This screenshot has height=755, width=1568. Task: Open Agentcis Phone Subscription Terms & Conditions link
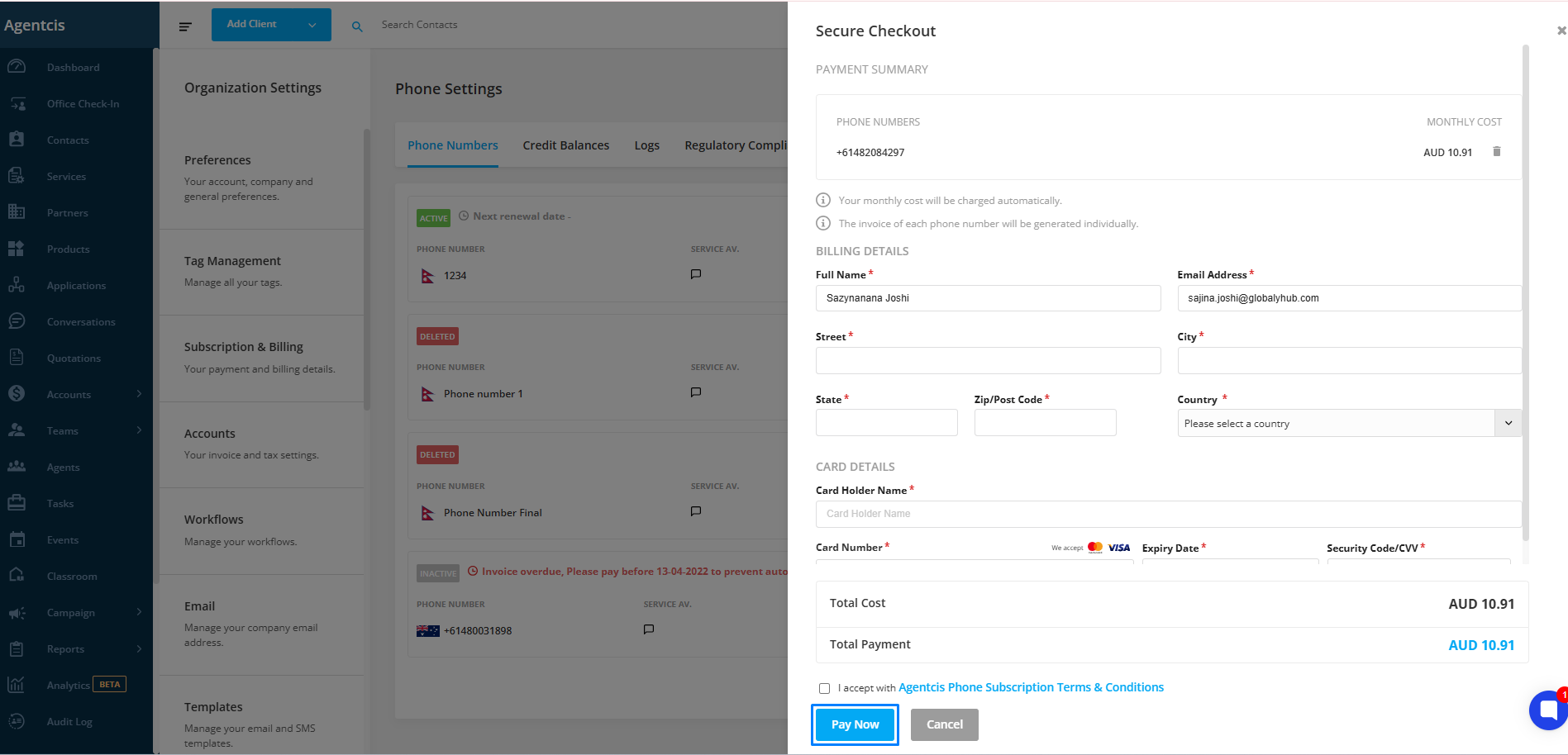(x=1031, y=687)
